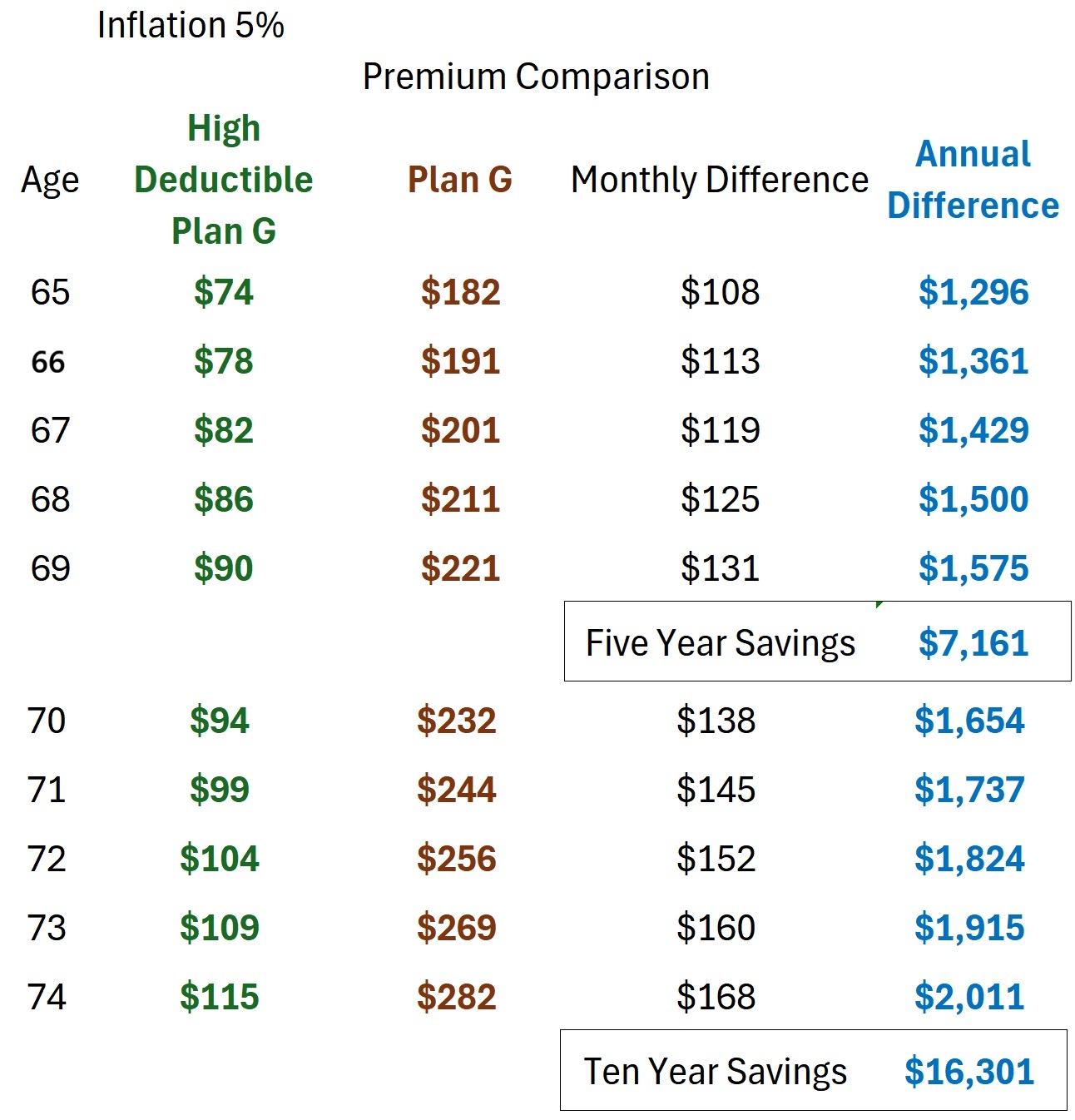Click the Five Year Savings label

[720, 643]
